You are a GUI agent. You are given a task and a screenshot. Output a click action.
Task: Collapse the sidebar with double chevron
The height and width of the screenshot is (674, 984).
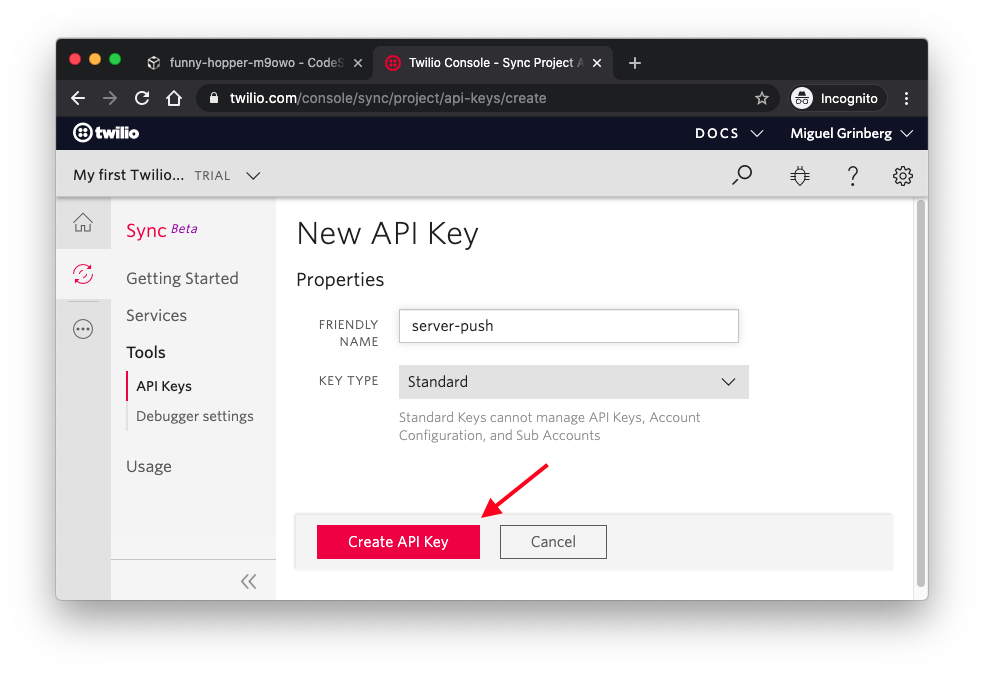249,581
